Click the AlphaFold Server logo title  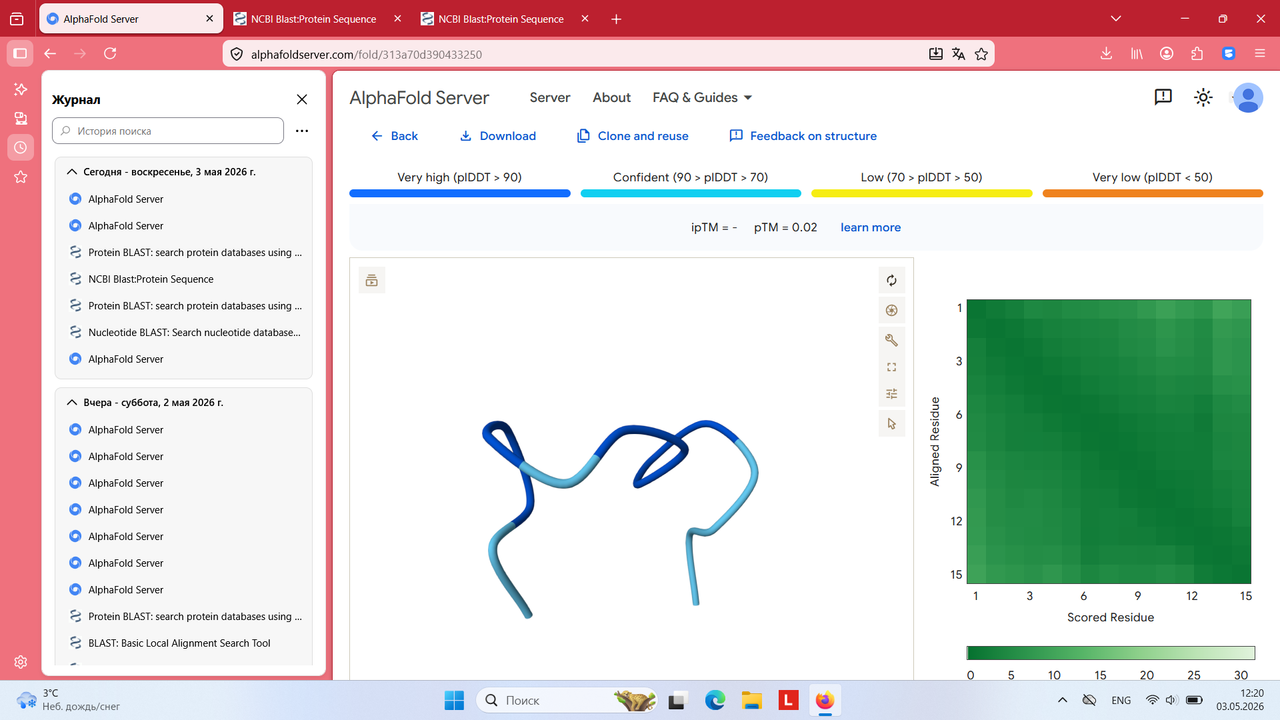point(419,98)
